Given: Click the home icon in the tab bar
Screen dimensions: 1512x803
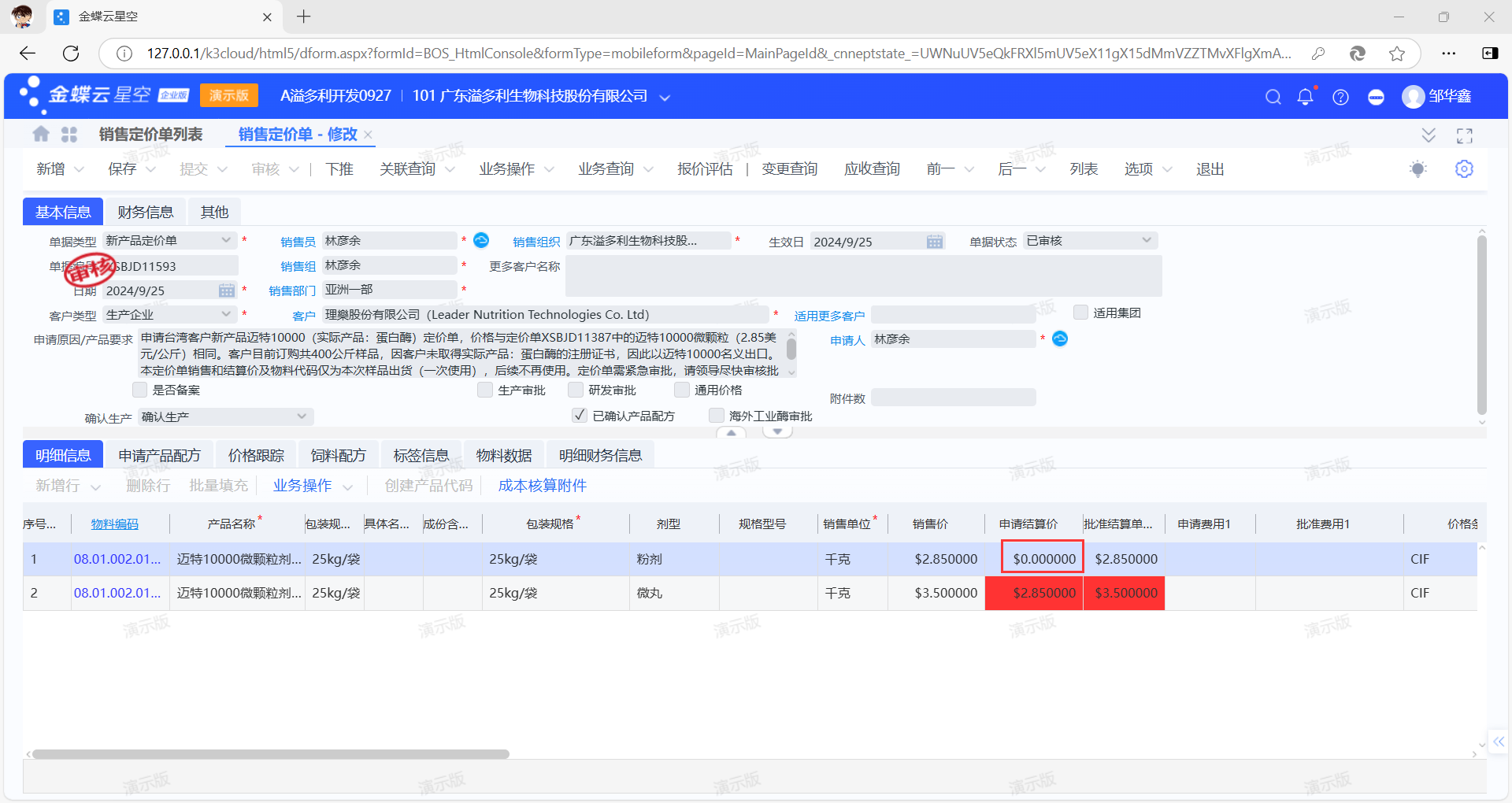Looking at the screenshot, I should [41, 135].
